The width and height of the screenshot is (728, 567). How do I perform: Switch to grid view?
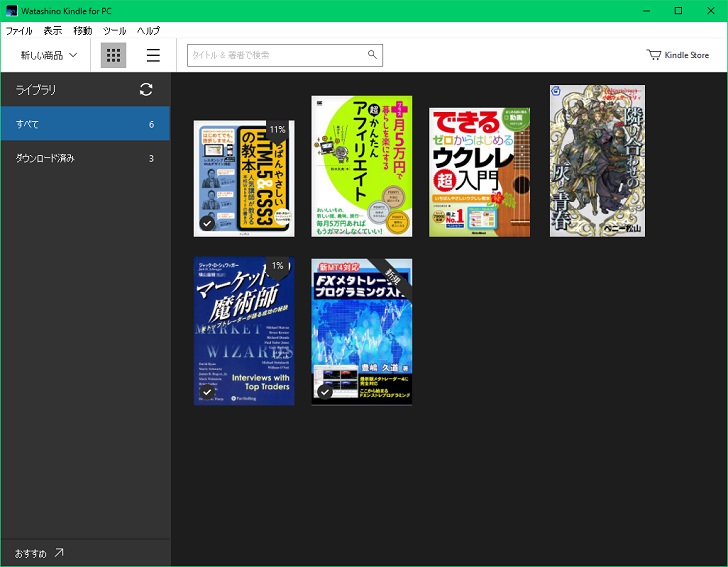113,55
